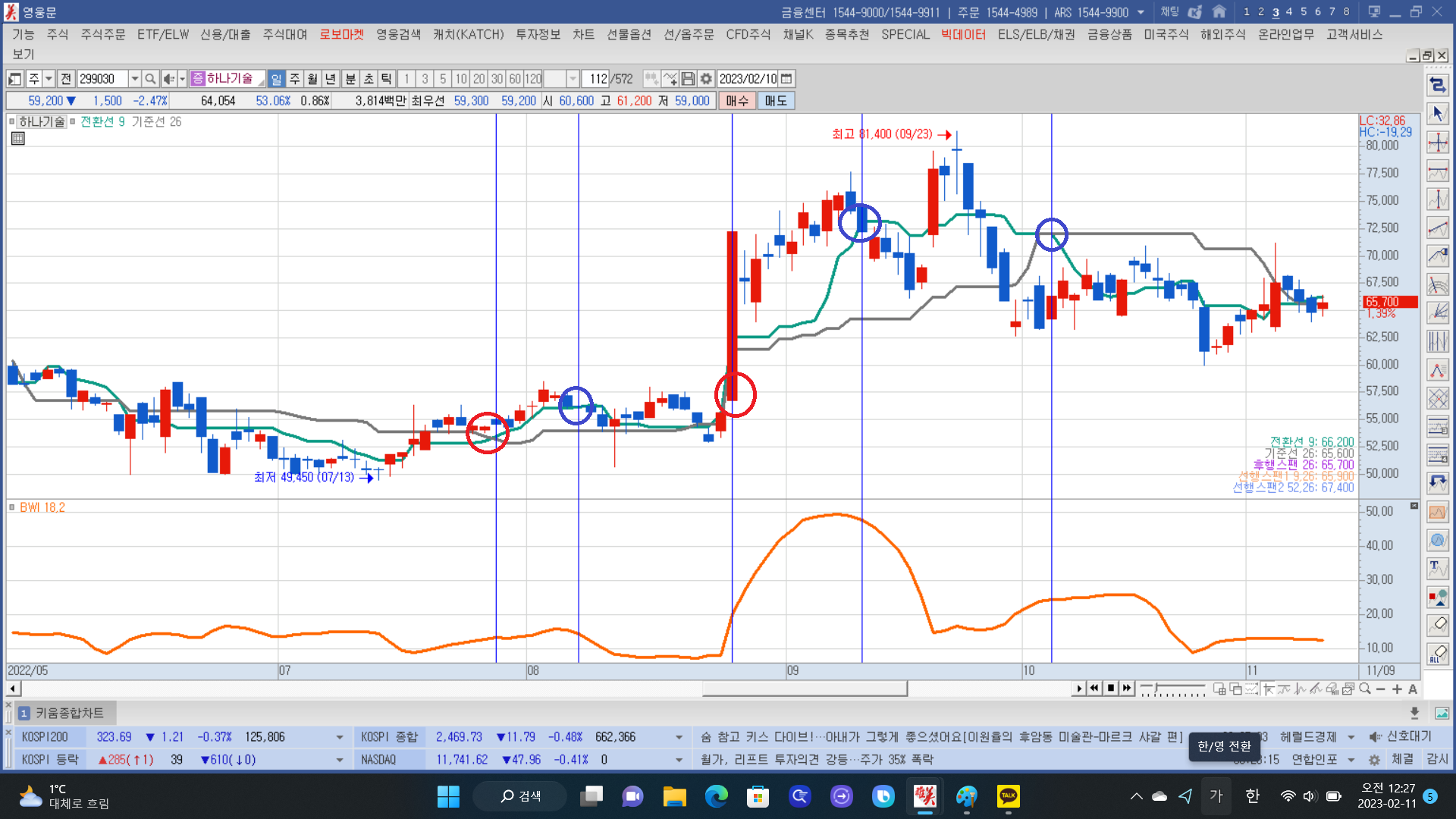Click the chart image capture icon

click(1442, 713)
